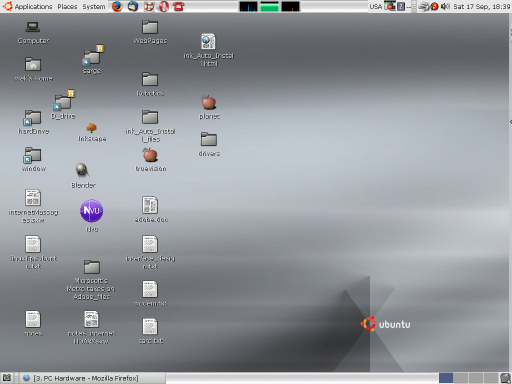Click the printer tray icon
Viewport: 512px width, 384px height.
(424, 6)
